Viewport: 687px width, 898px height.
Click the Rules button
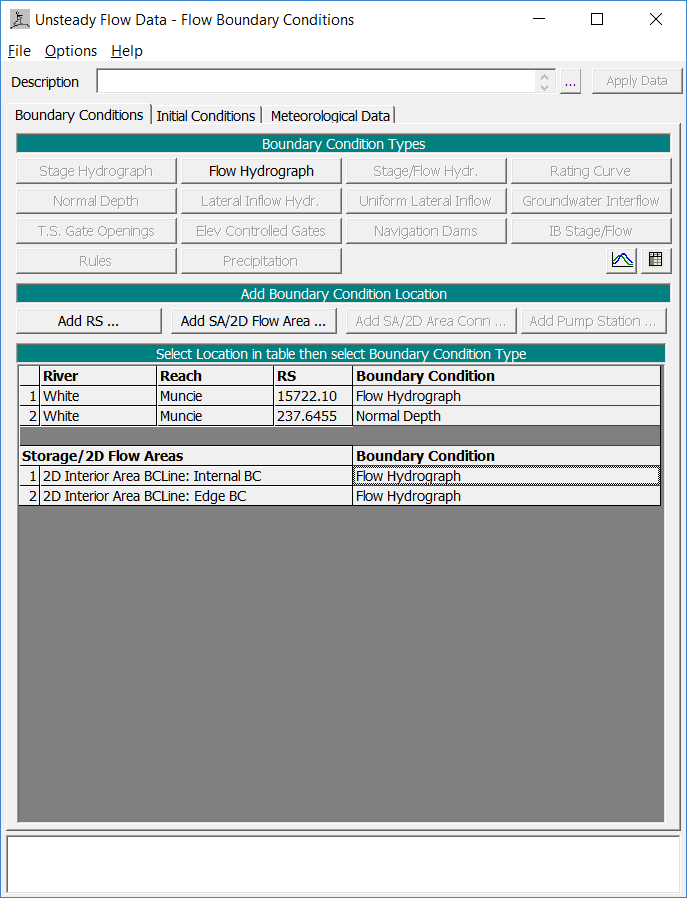point(96,261)
